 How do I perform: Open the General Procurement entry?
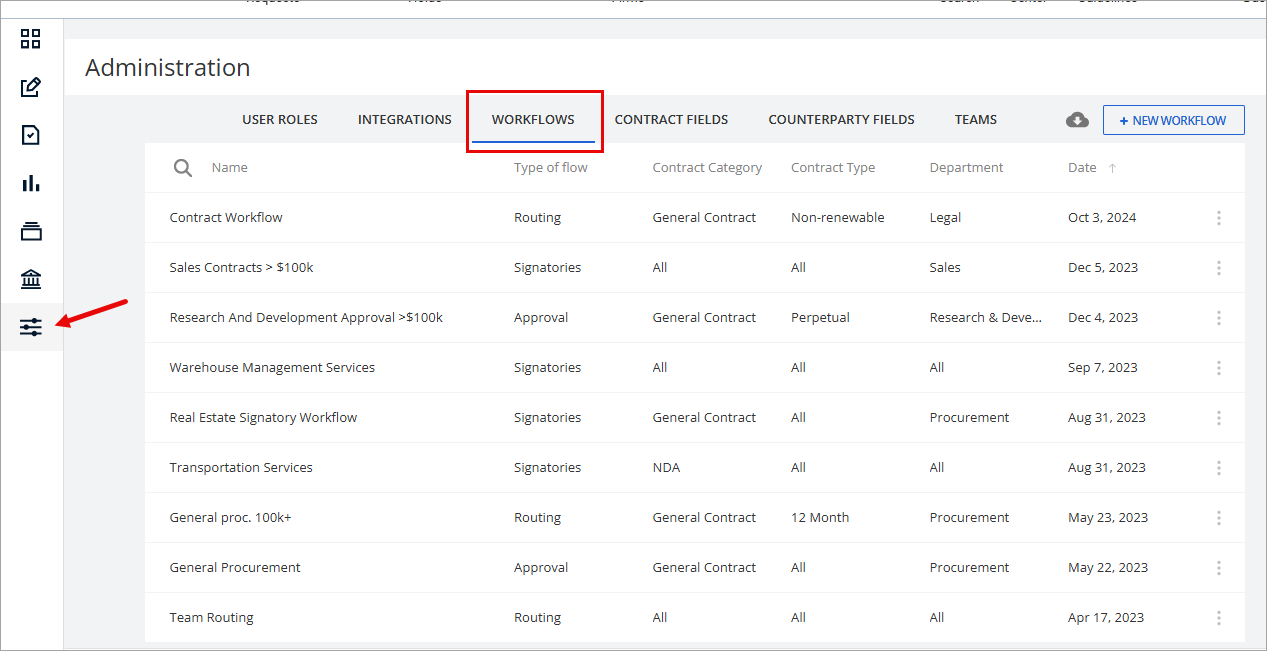tap(235, 568)
